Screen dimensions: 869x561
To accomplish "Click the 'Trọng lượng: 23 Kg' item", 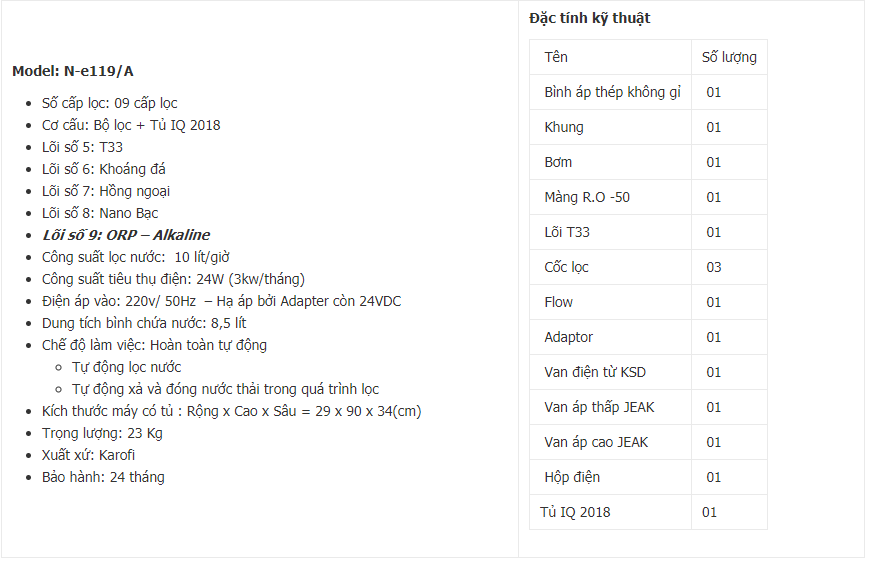I will (102, 433).
